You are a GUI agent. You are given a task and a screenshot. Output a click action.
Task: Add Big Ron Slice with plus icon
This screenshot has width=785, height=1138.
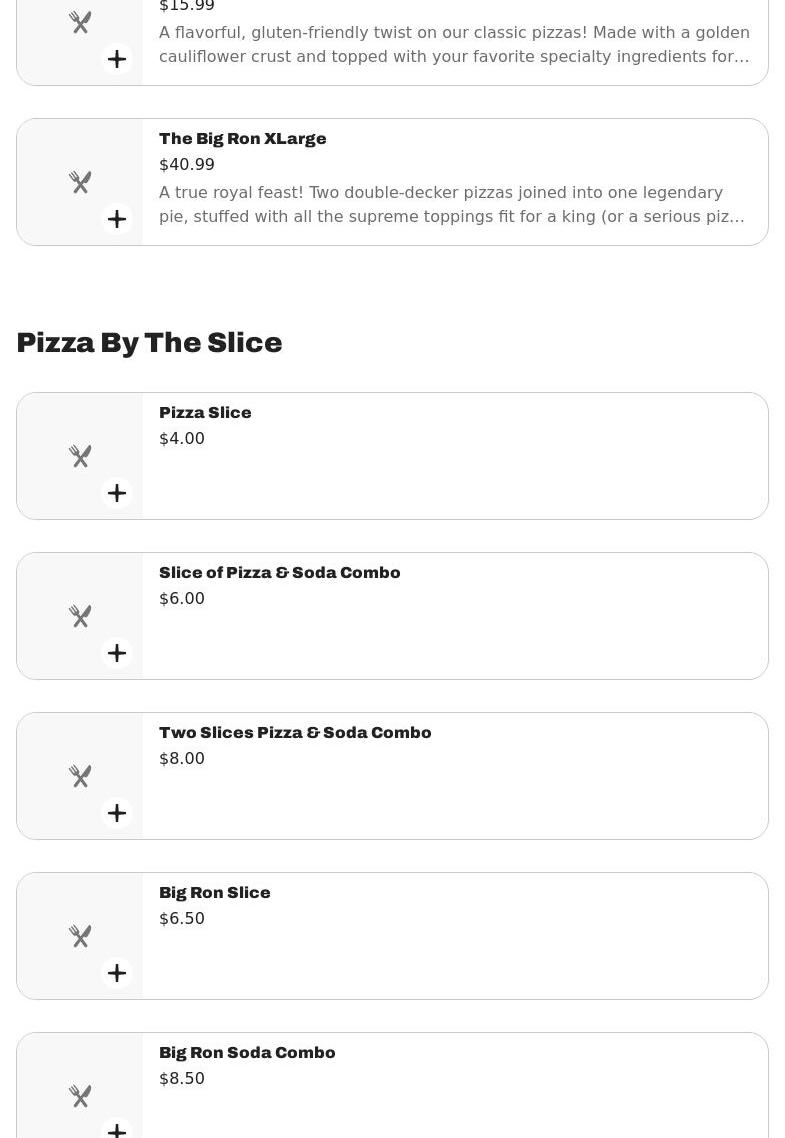117,973
